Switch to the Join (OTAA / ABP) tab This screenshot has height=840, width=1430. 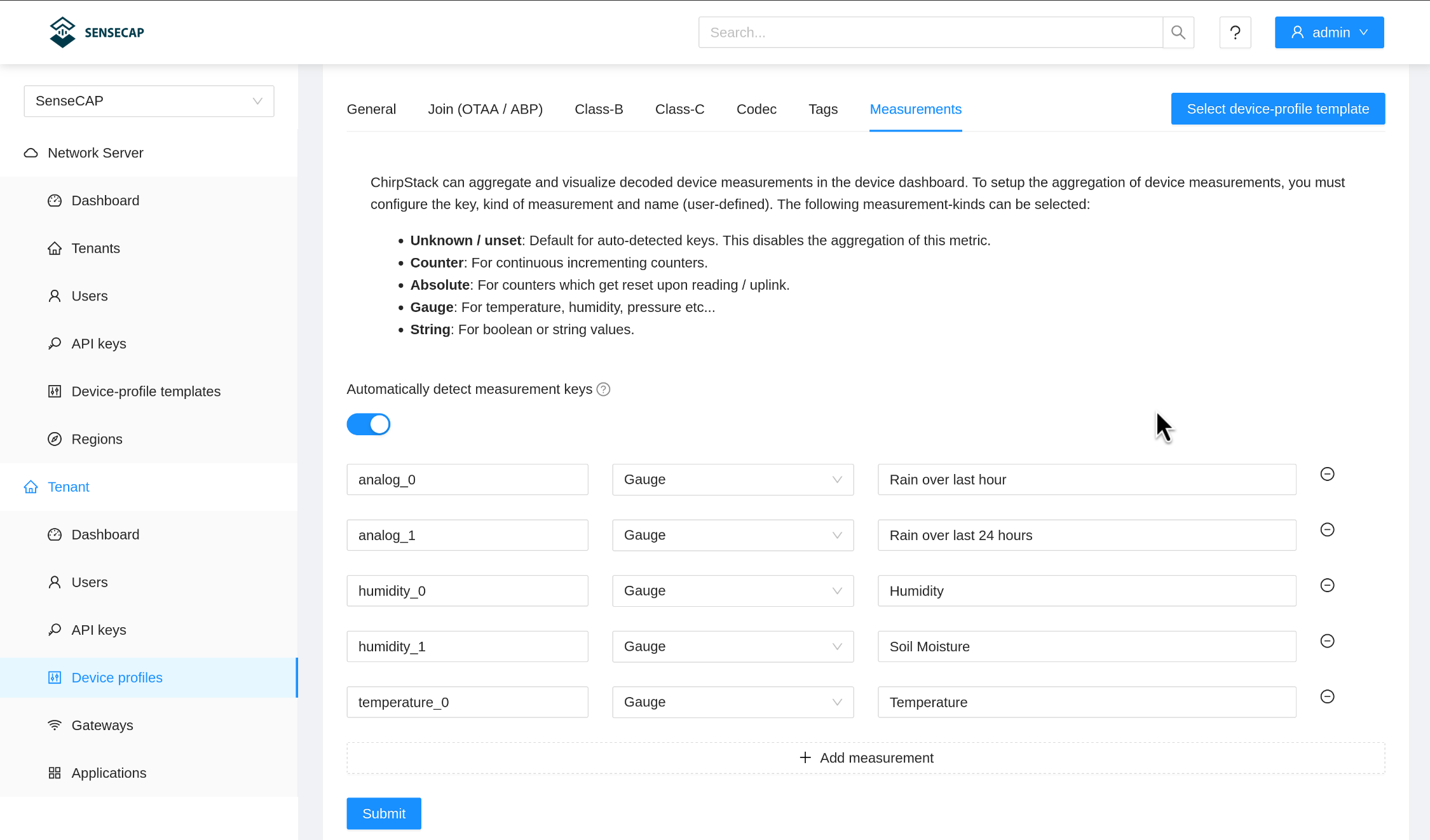pyautogui.click(x=485, y=109)
